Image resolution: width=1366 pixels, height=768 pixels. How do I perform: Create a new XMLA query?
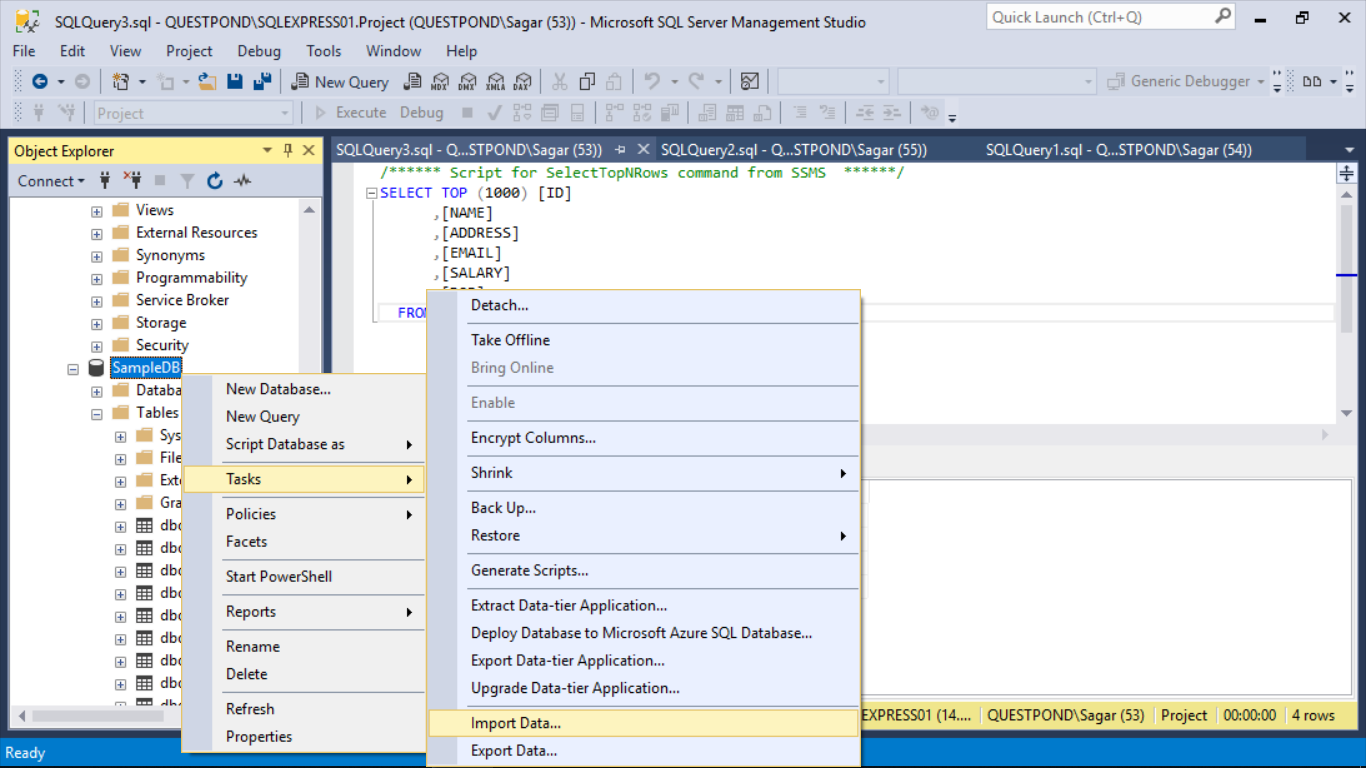[495, 81]
